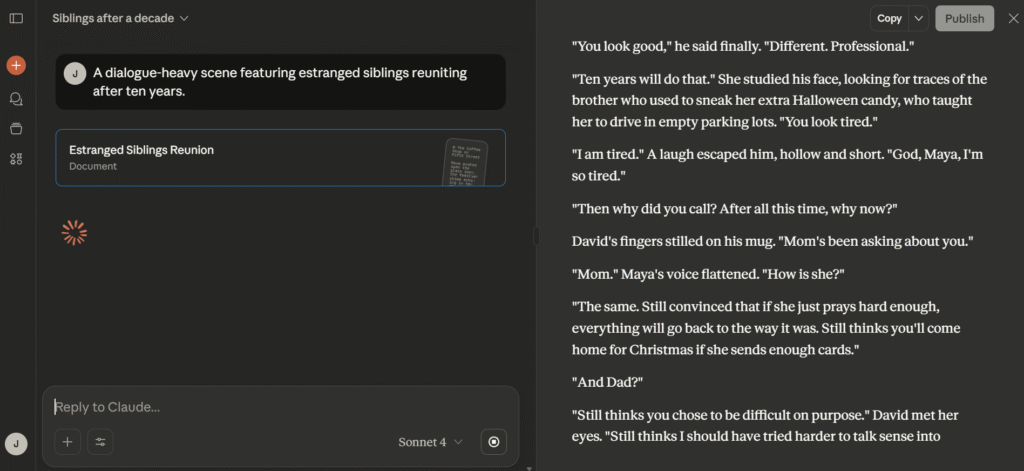This screenshot has width=1024, height=471.
Task: Click the J avatar beside the prompt message
Action: (x=74, y=73)
